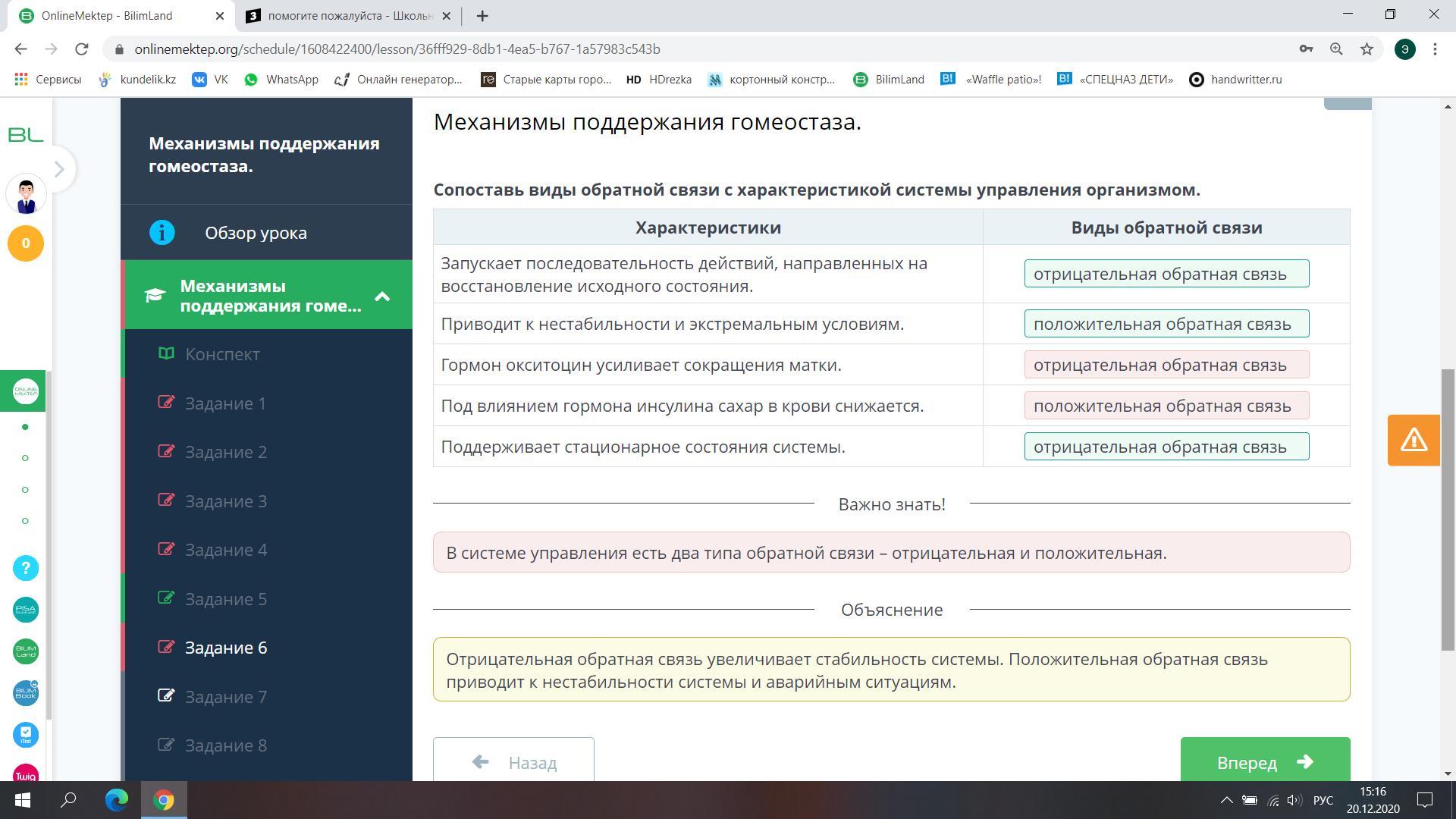The image size is (1456, 819).
Task: Open PISA sidebar icon
Action: click(26, 610)
